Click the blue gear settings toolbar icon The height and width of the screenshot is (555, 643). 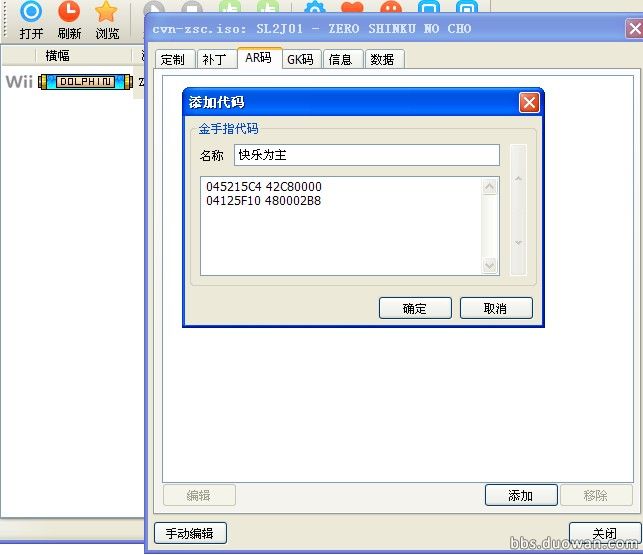pos(315,8)
